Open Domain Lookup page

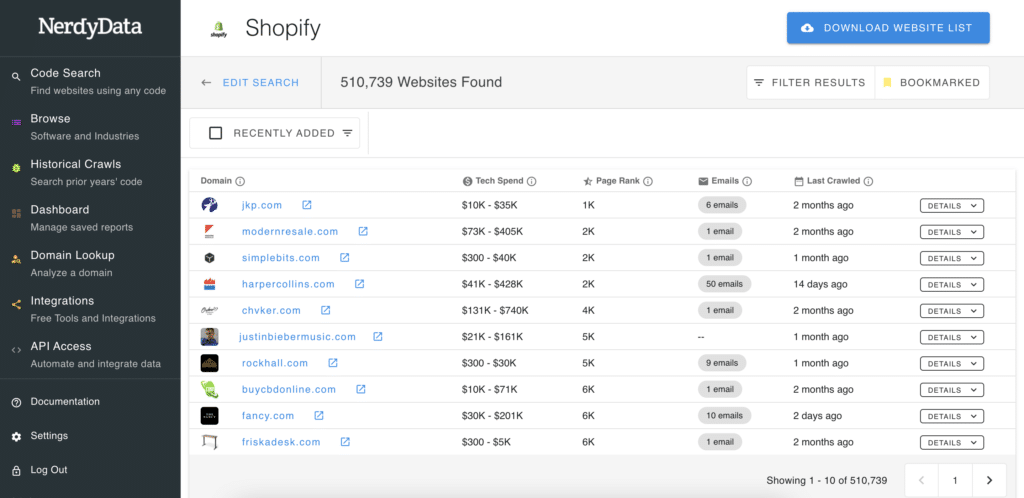click(x=90, y=264)
